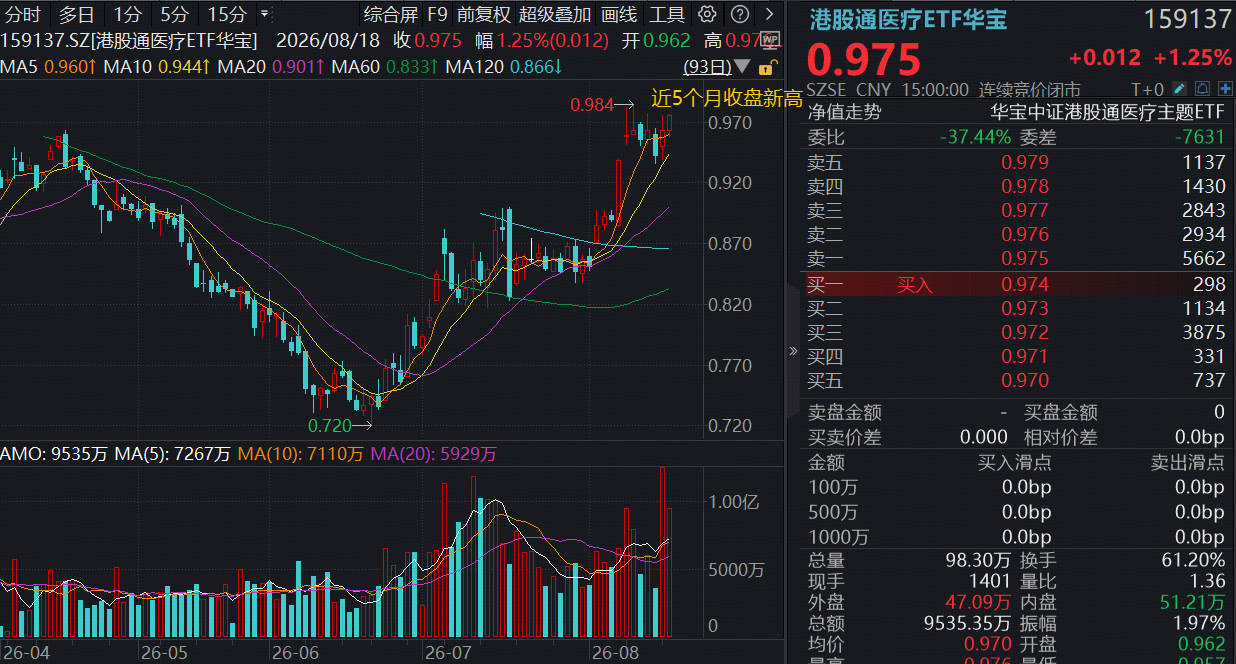The width and height of the screenshot is (1236, 664).
Task: Switch to 多日 multi-day tab
Action: pos(76,15)
